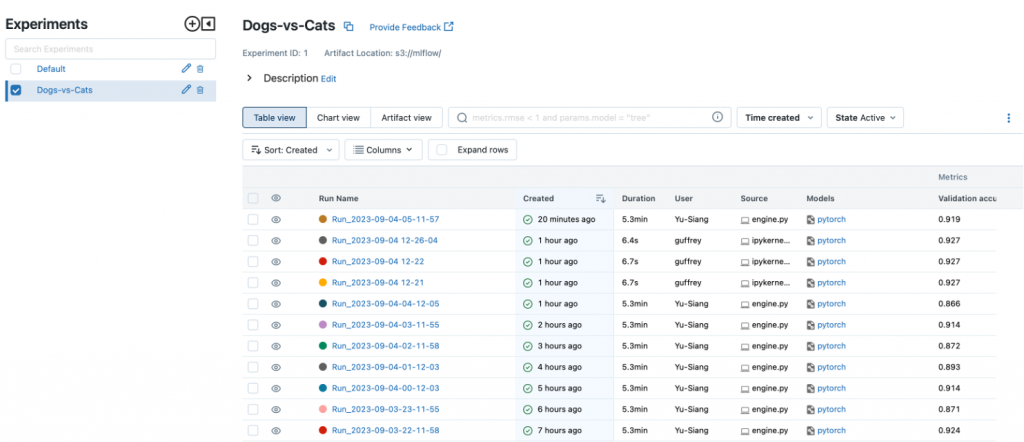Check the Default experiment checkbox

pyautogui.click(x=16, y=69)
